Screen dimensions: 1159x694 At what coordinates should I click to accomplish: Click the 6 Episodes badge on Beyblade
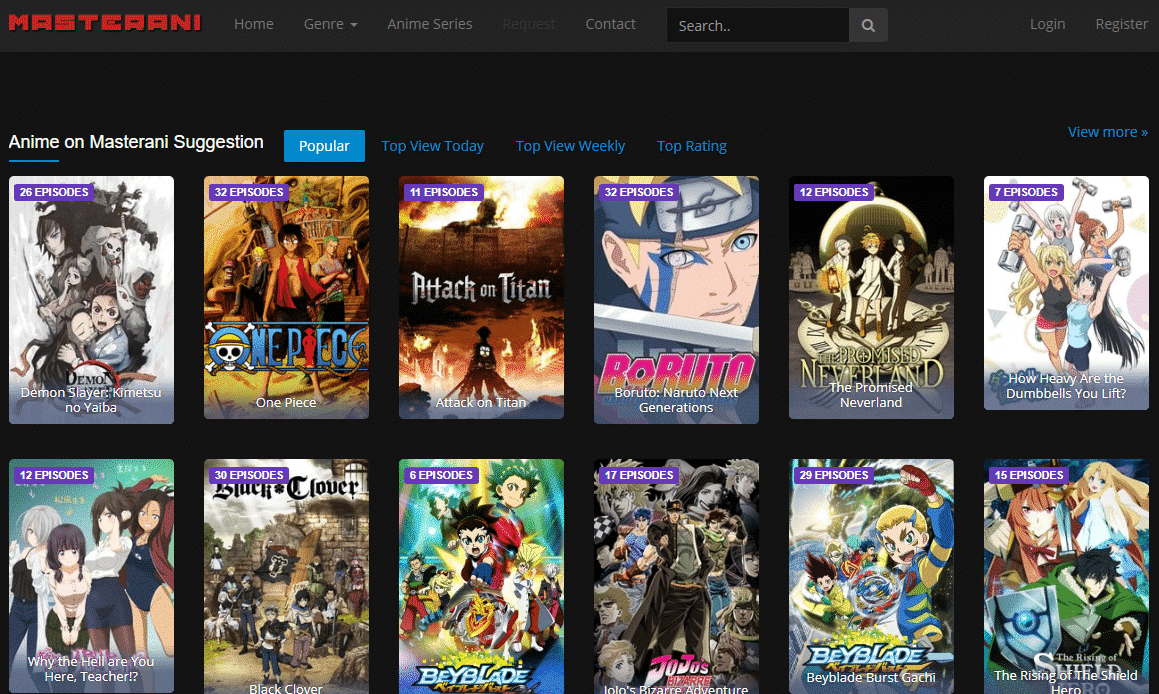(441, 475)
